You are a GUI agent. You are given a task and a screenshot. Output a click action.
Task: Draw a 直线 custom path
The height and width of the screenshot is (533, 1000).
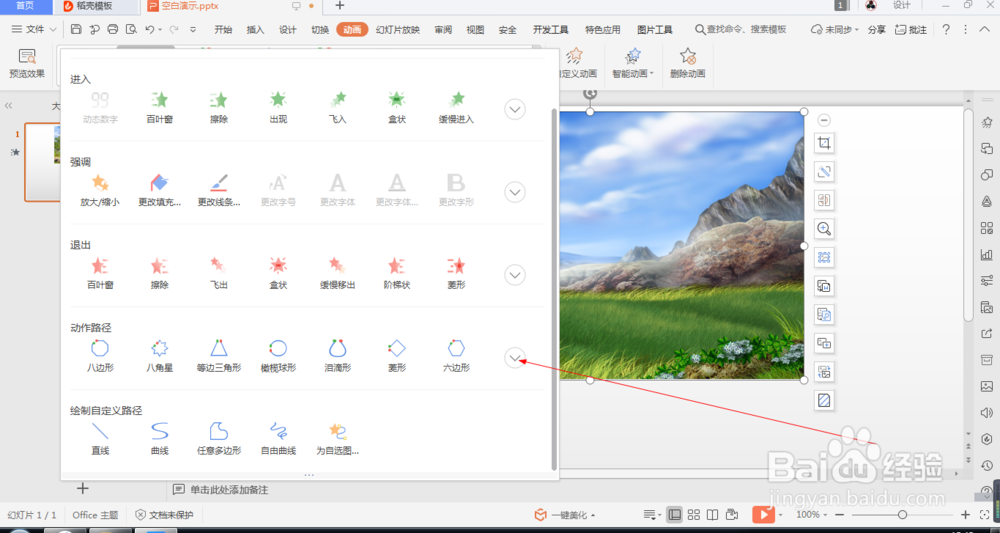coord(99,439)
